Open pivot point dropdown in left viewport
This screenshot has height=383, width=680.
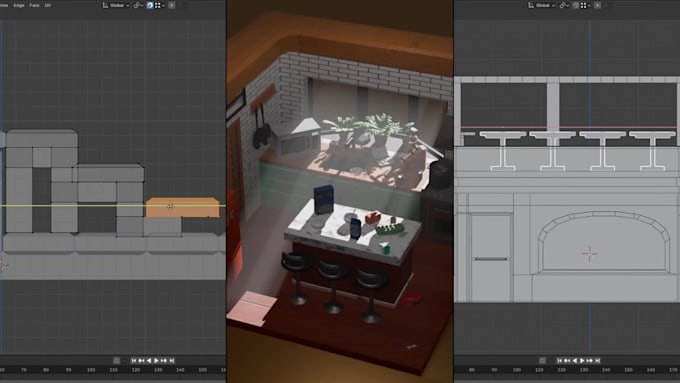pos(138,5)
